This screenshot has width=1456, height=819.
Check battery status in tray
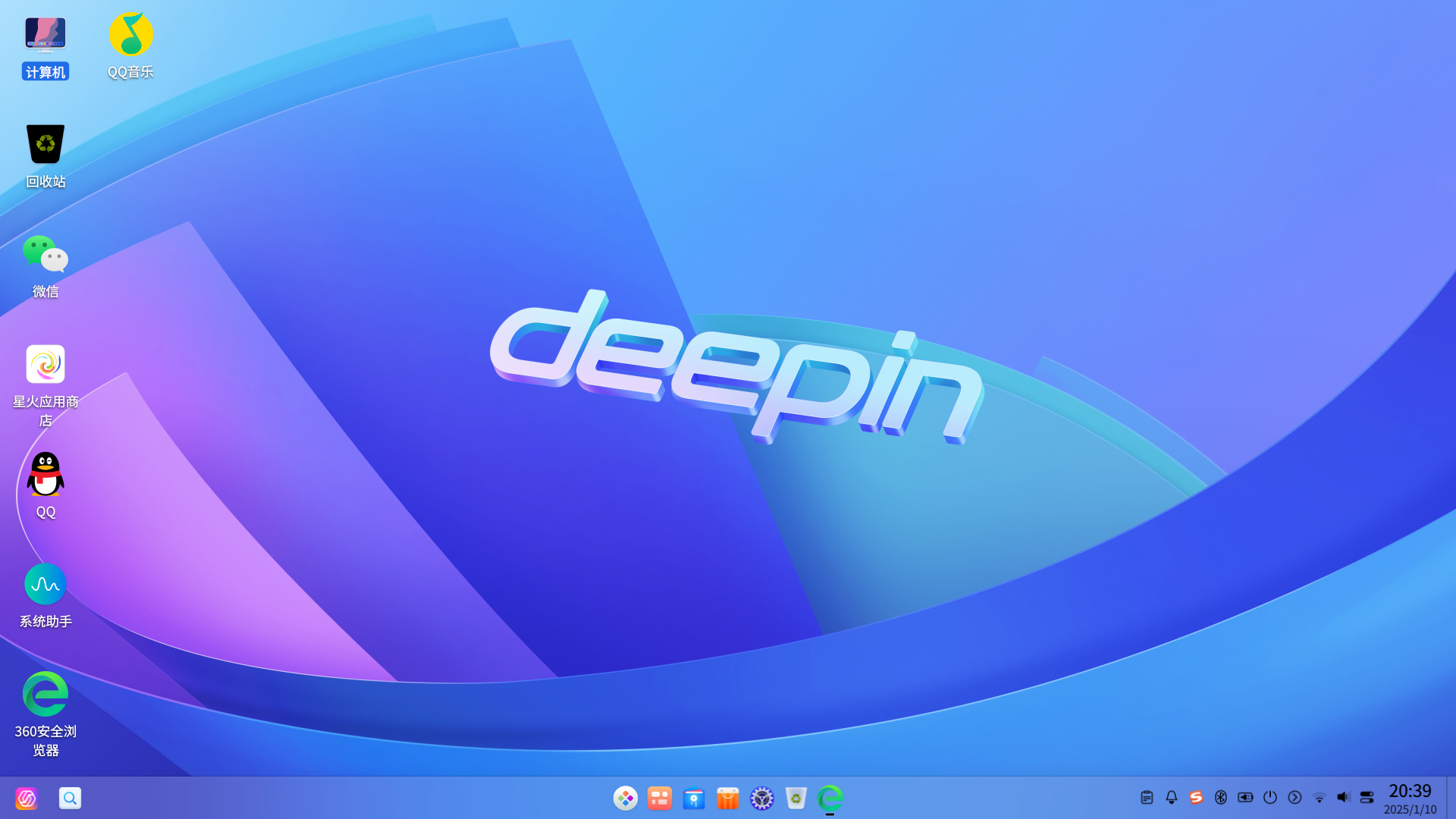(1245, 798)
